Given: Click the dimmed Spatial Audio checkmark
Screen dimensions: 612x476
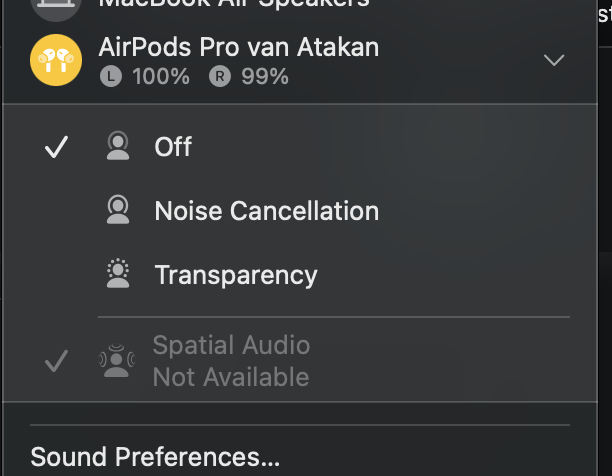Looking at the screenshot, I should pyautogui.click(x=57, y=361).
